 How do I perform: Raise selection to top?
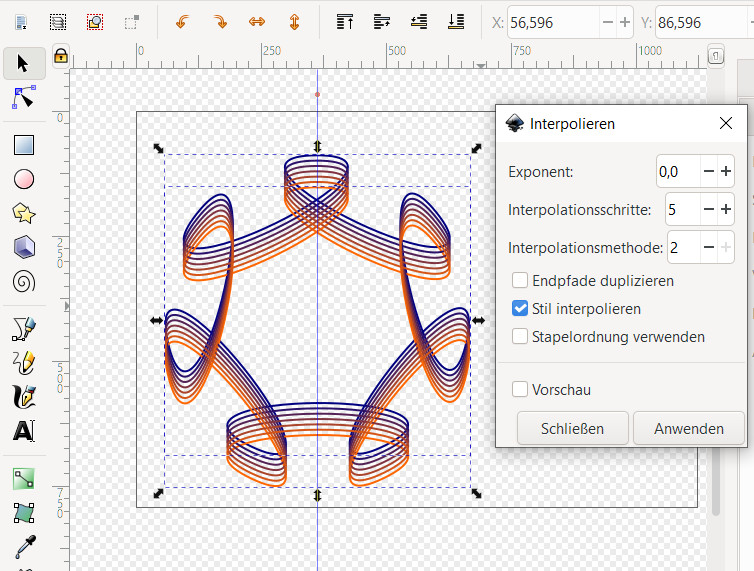click(345, 21)
